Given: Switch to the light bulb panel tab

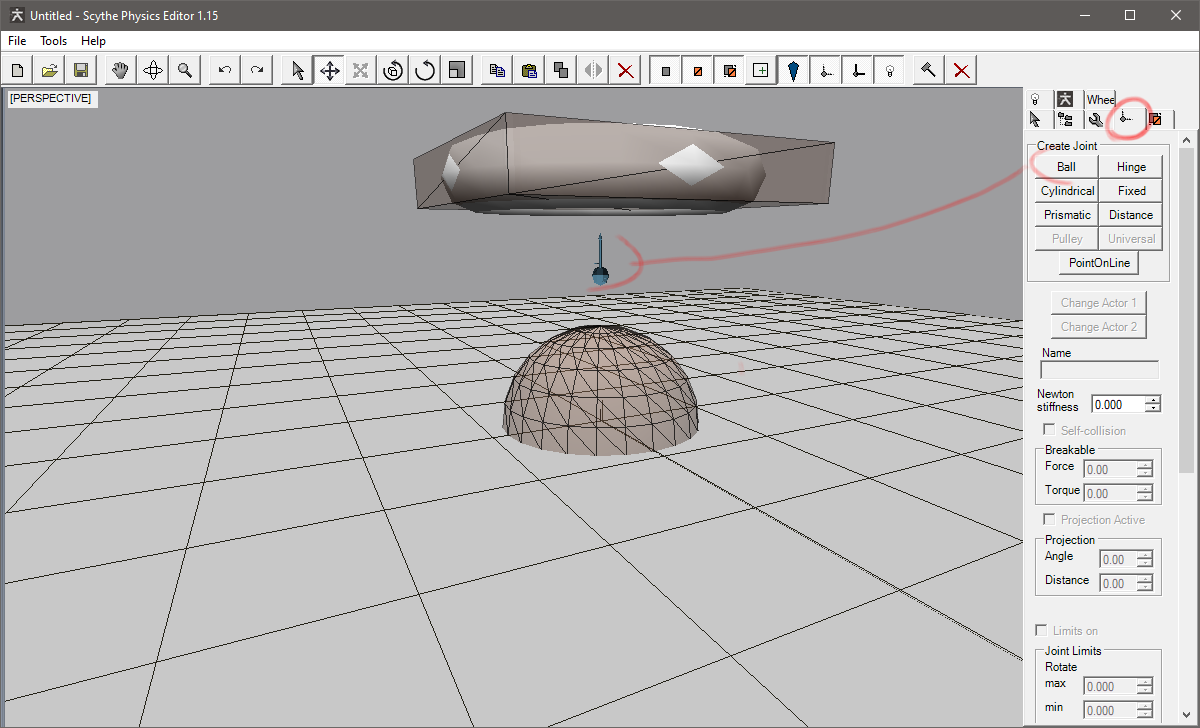Looking at the screenshot, I should coord(1037,99).
